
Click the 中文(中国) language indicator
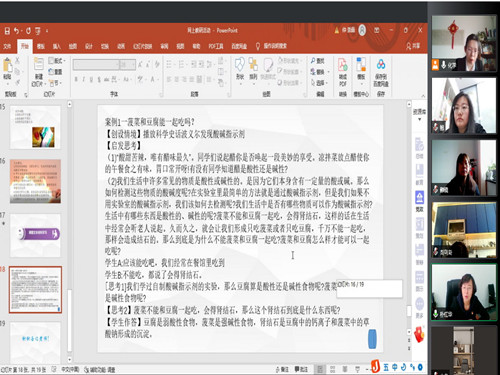pyautogui.click(x=70, y=369)
